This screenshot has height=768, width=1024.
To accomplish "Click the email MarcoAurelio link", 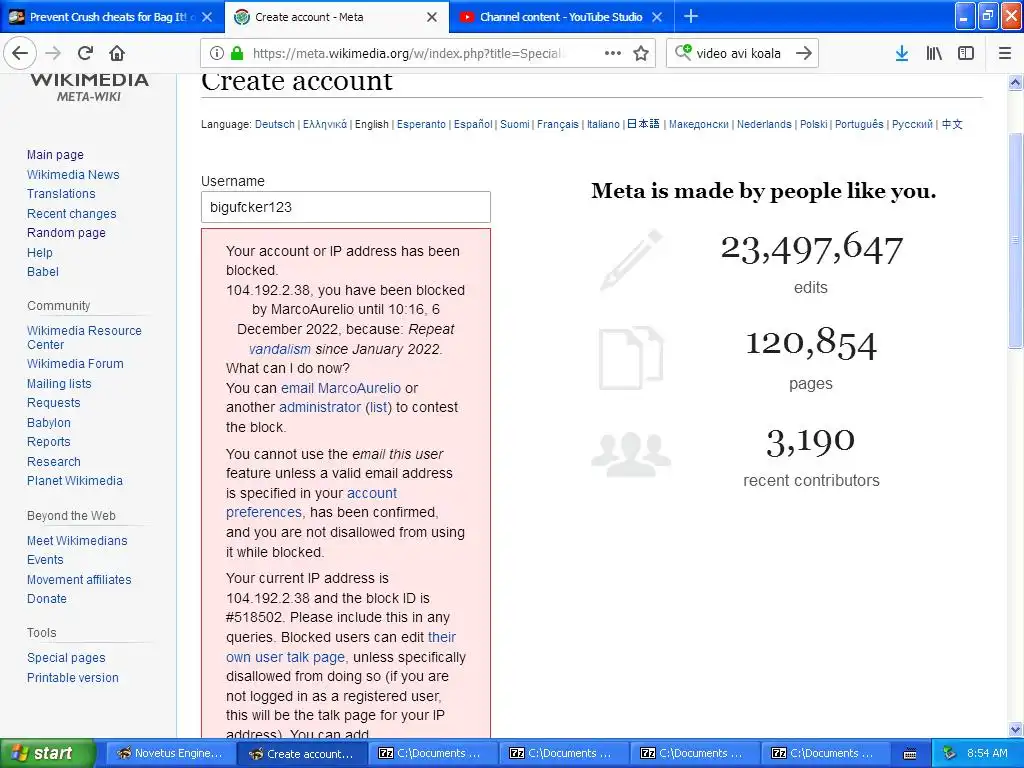I will (341, 388).
